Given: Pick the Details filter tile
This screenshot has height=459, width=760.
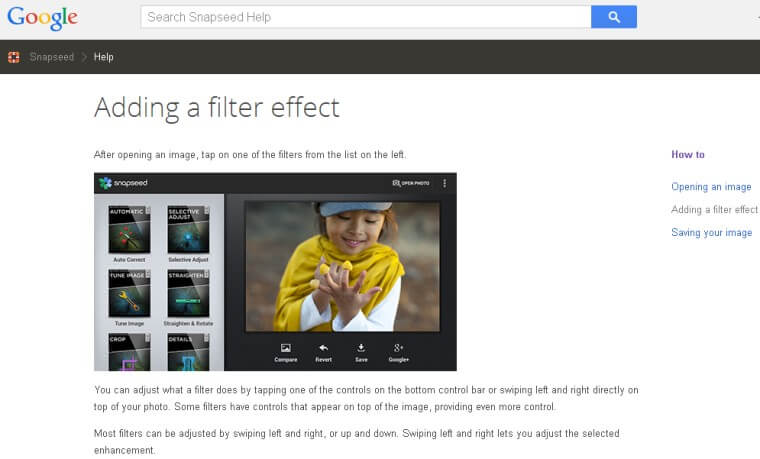Looking at the screenshot, I should click(x=188, y=352).
